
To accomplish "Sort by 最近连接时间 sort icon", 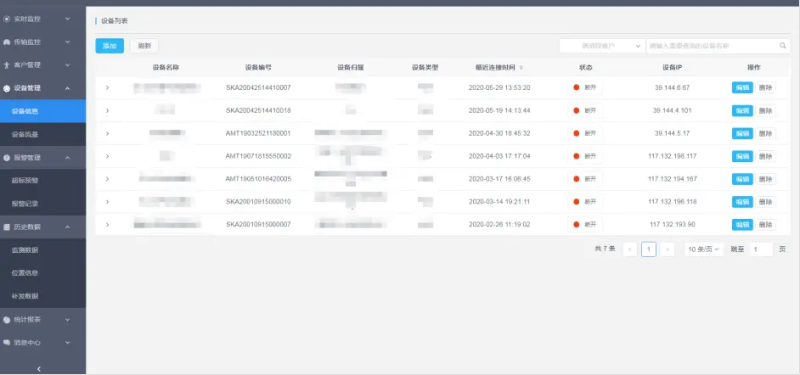I will (x=521, y=68).
